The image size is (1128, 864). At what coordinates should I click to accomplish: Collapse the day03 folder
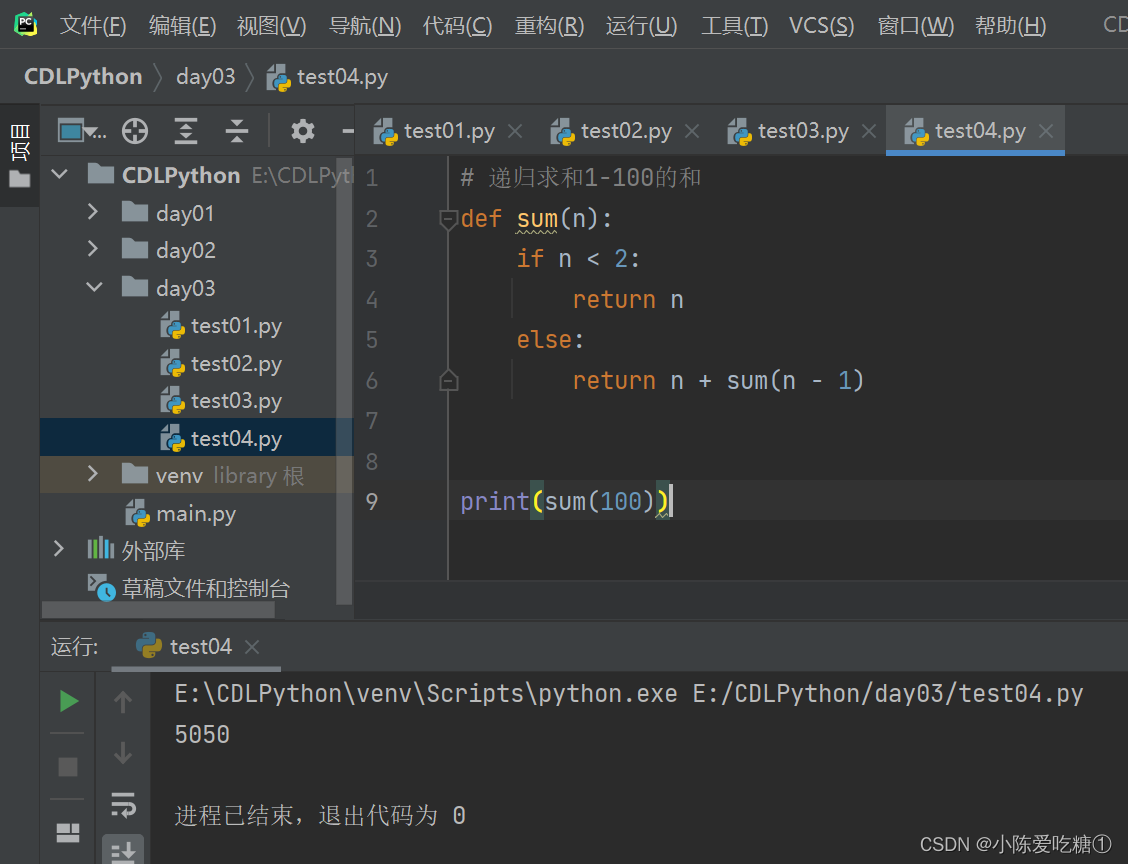tap(94, 287)
